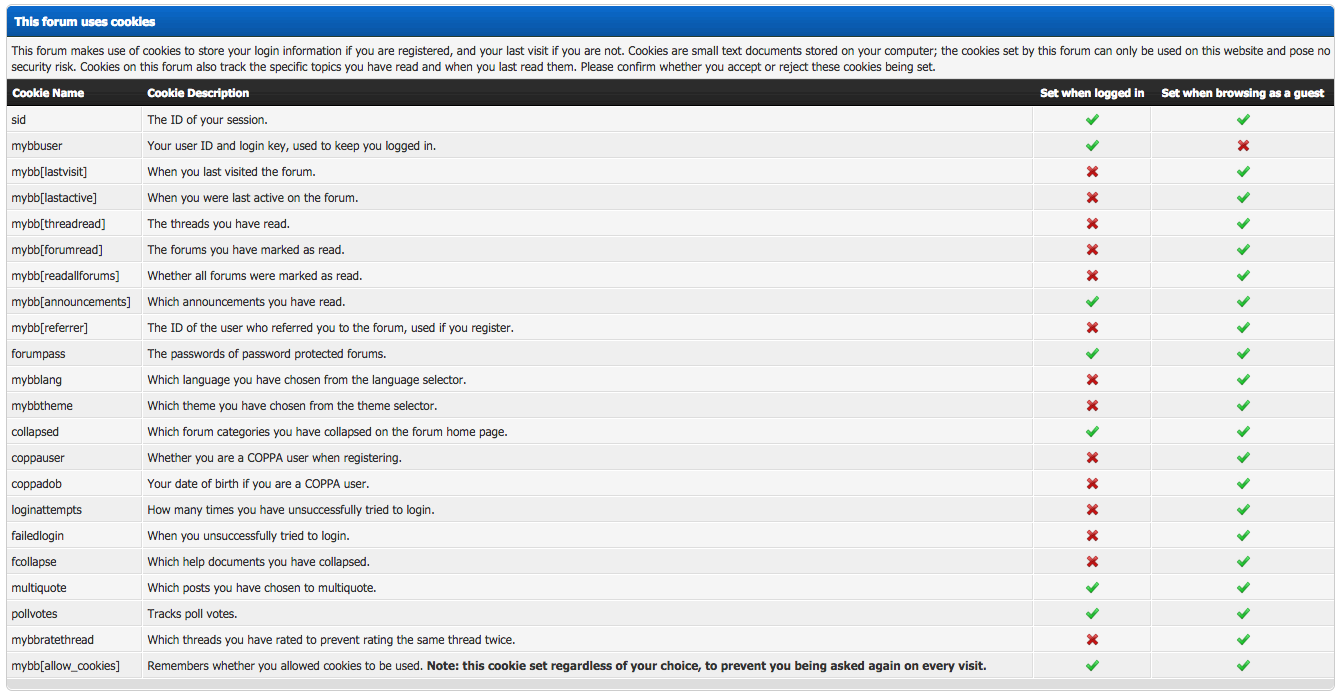Click Set when browsing as a guest header
1342x697 pixels.
click(1242, 93)
